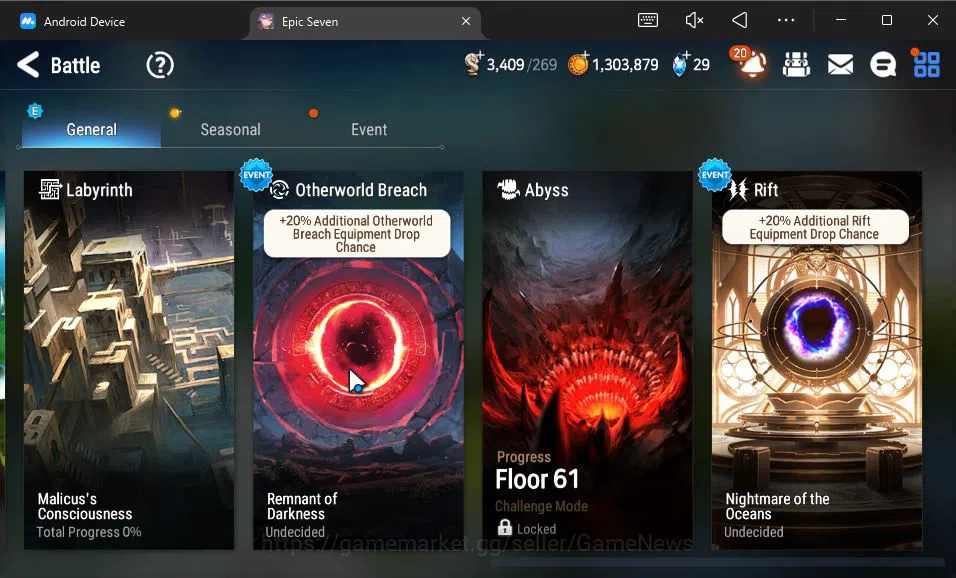This screenshot has width=956, height=578.
Task: Click Undecided under Remnant of Darkness
Action: (x=295, y=532)
